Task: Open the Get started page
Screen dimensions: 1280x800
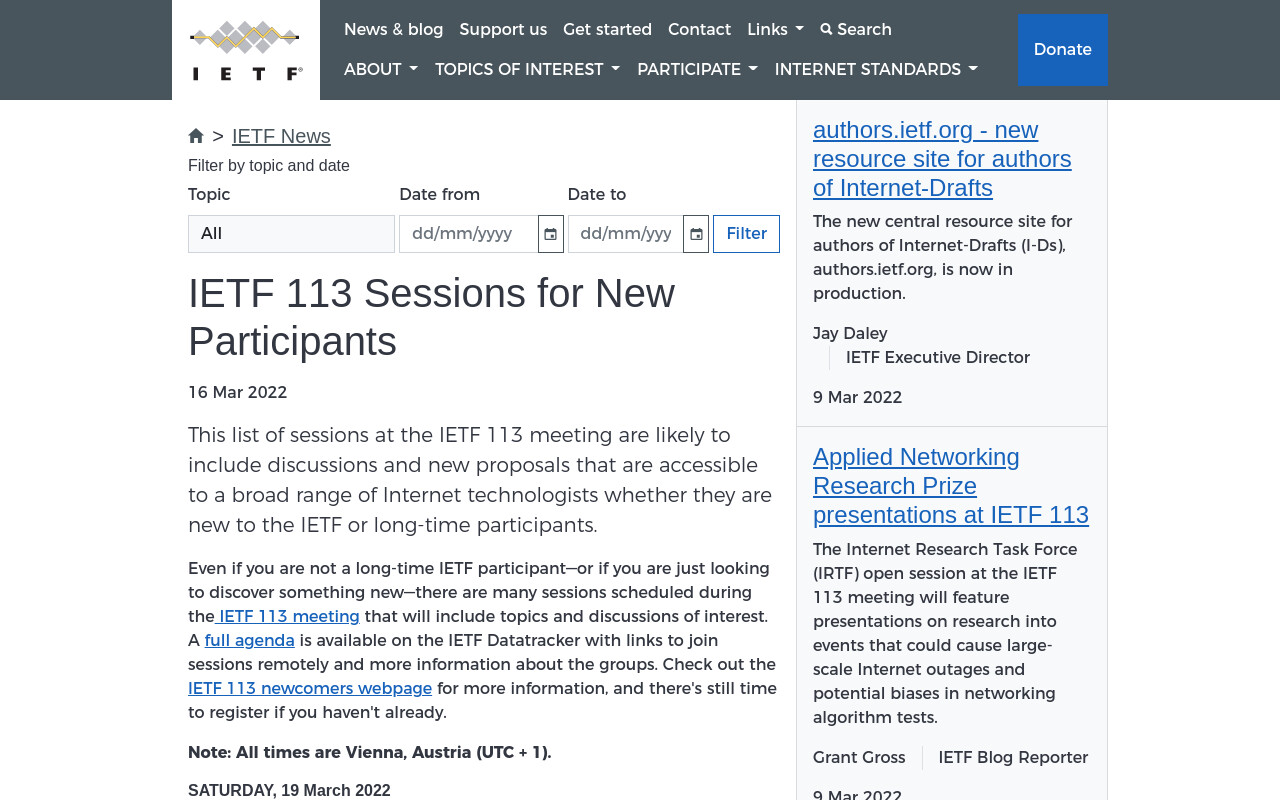Action: tap(607, 30)
